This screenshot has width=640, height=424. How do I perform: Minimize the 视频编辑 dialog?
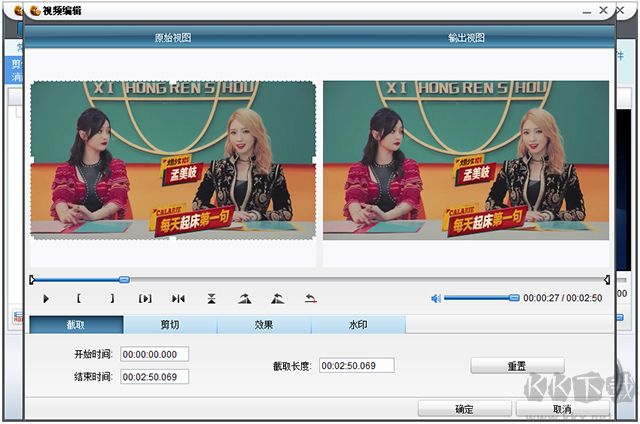pyautogui.click(x=587, y=11)
